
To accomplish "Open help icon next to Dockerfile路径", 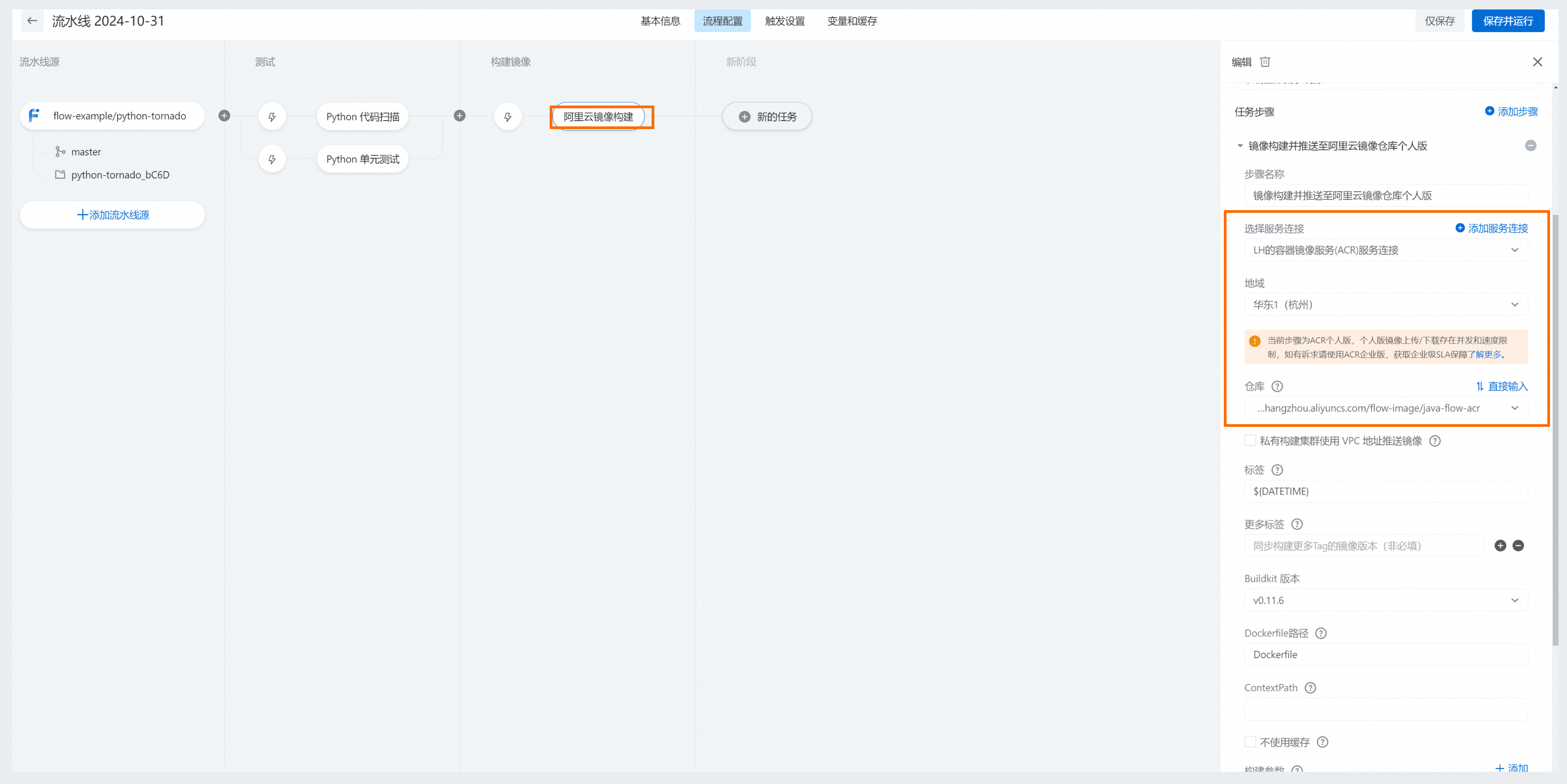I will [1320, 633].
